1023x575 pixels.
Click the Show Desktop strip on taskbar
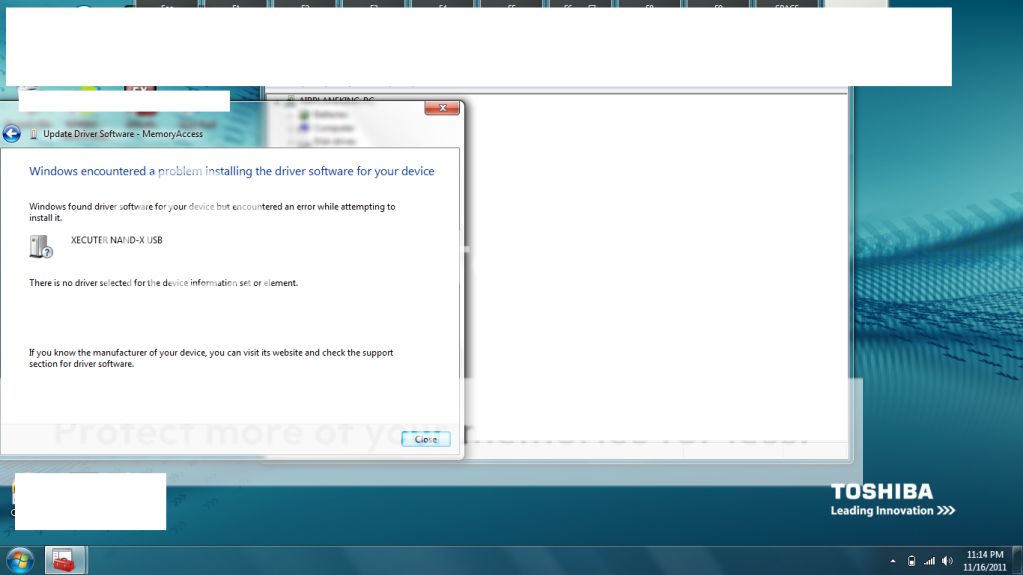click(1018, 561)
